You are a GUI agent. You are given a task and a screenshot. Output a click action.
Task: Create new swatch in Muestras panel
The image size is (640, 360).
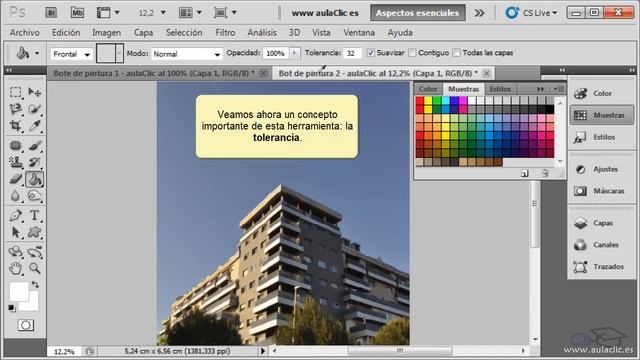pyautogui.click(x=525, y=173)
